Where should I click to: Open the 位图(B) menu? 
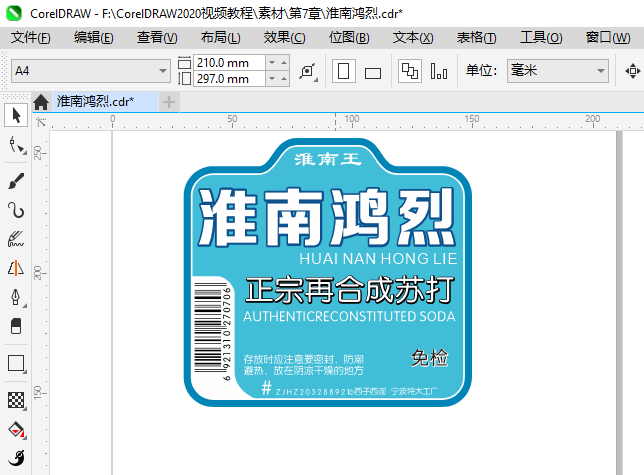point(349,38)
